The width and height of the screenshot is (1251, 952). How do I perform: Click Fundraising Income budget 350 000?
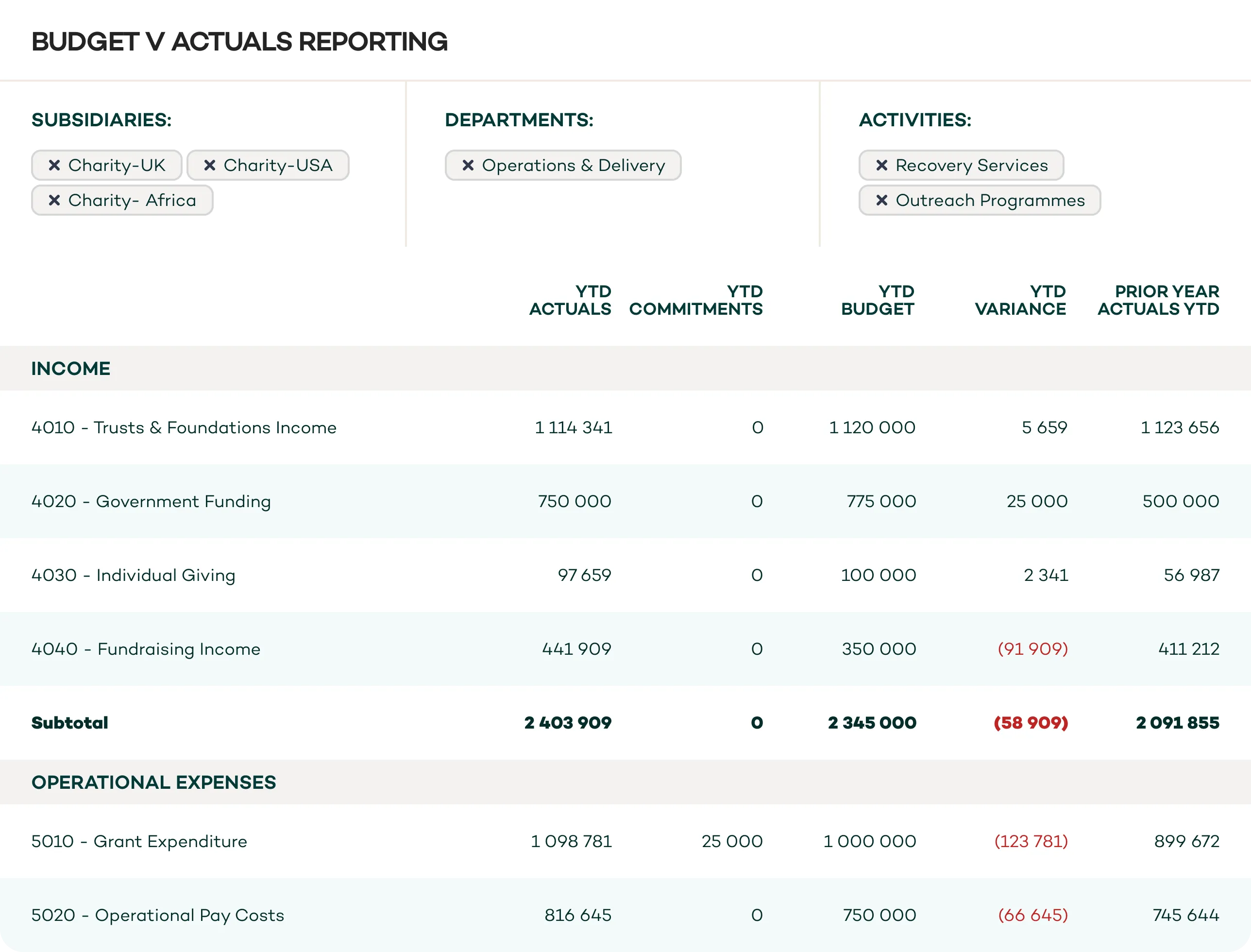tap(879, 648)
